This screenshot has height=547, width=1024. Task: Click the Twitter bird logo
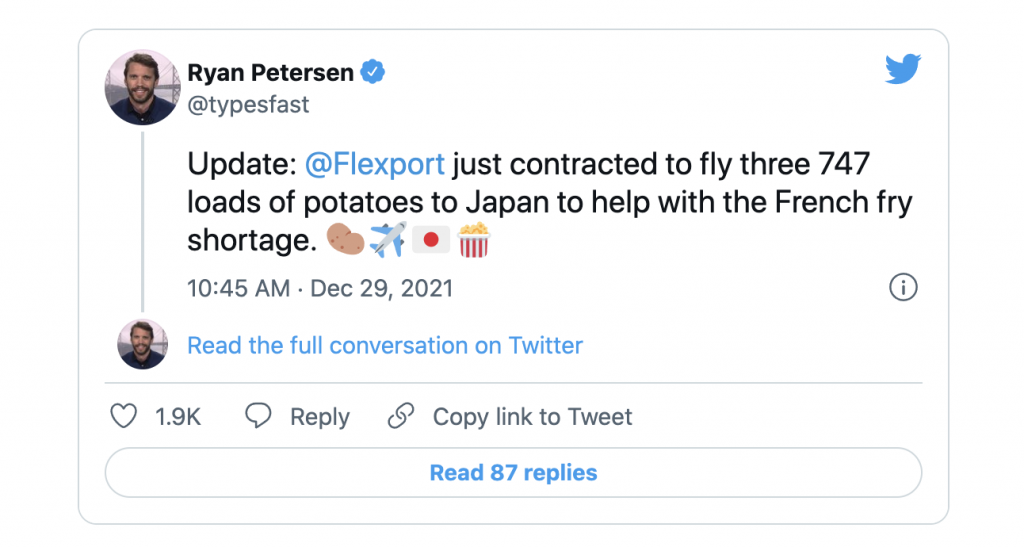point(902,69)
